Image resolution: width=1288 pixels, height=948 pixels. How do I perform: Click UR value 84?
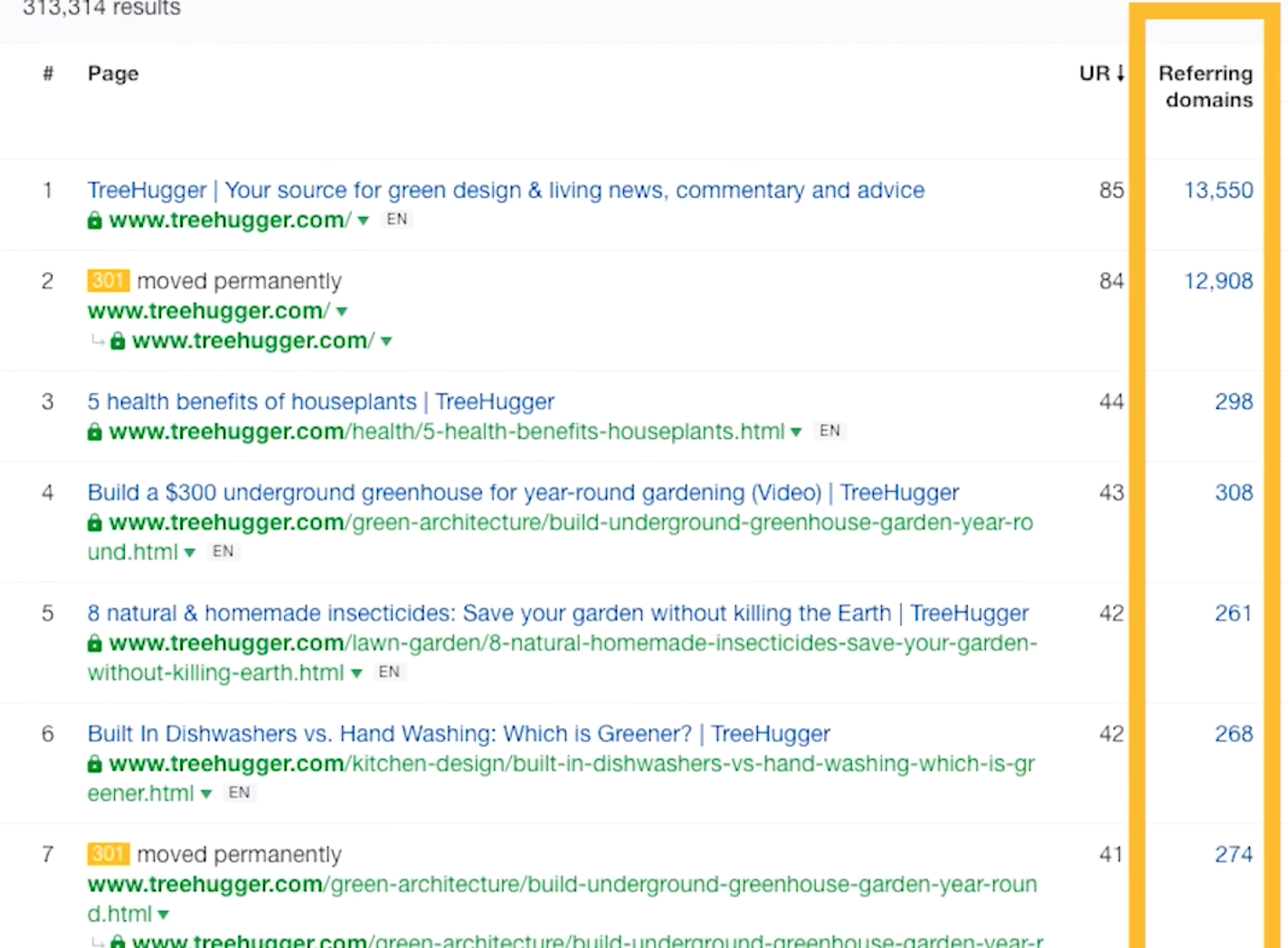tap(1112, 281)
